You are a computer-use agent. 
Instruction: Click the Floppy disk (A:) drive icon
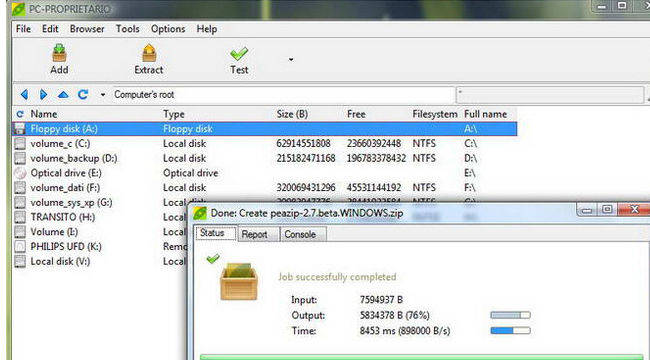coord(20,129)
